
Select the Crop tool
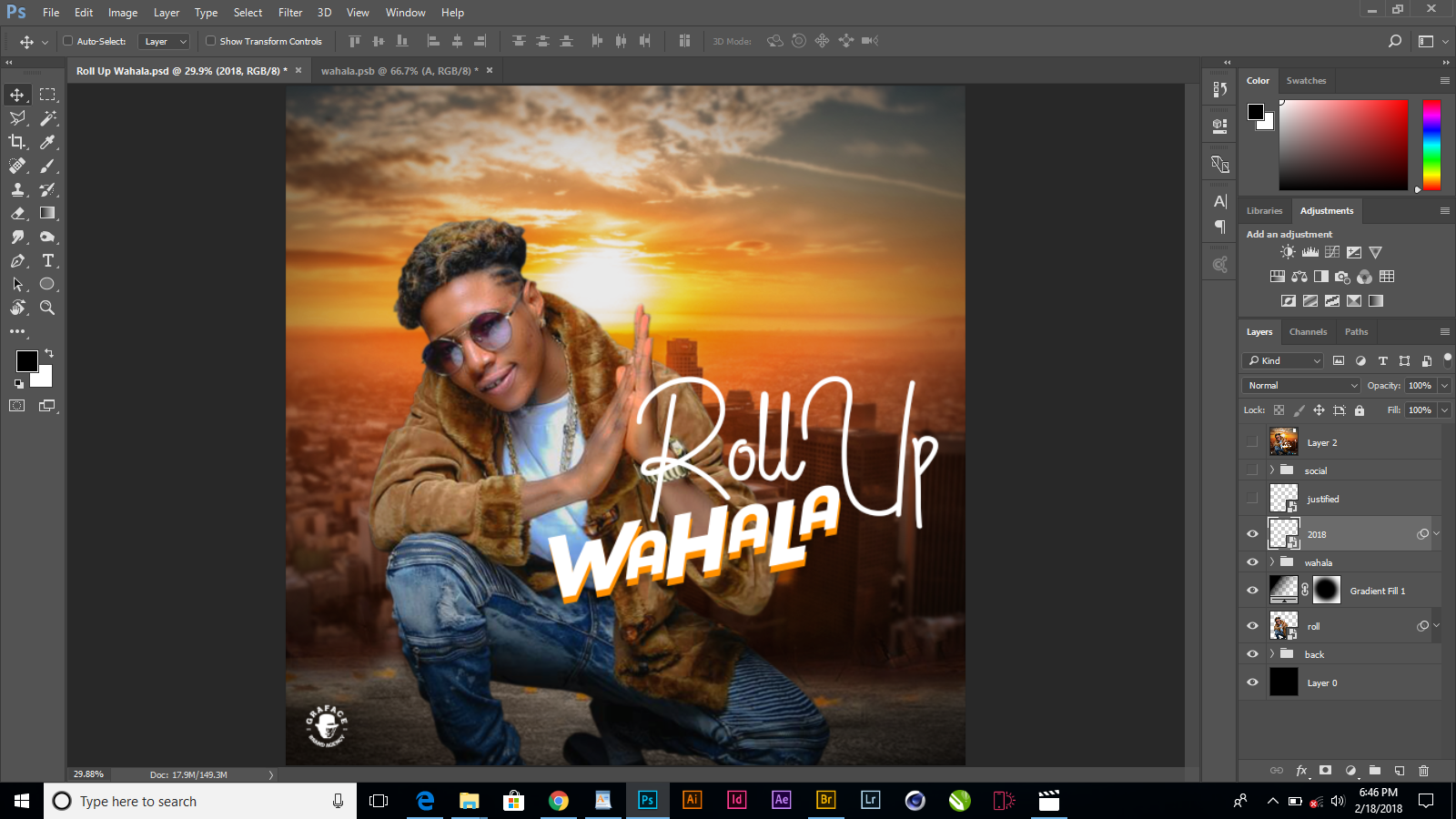click(17, 142)
